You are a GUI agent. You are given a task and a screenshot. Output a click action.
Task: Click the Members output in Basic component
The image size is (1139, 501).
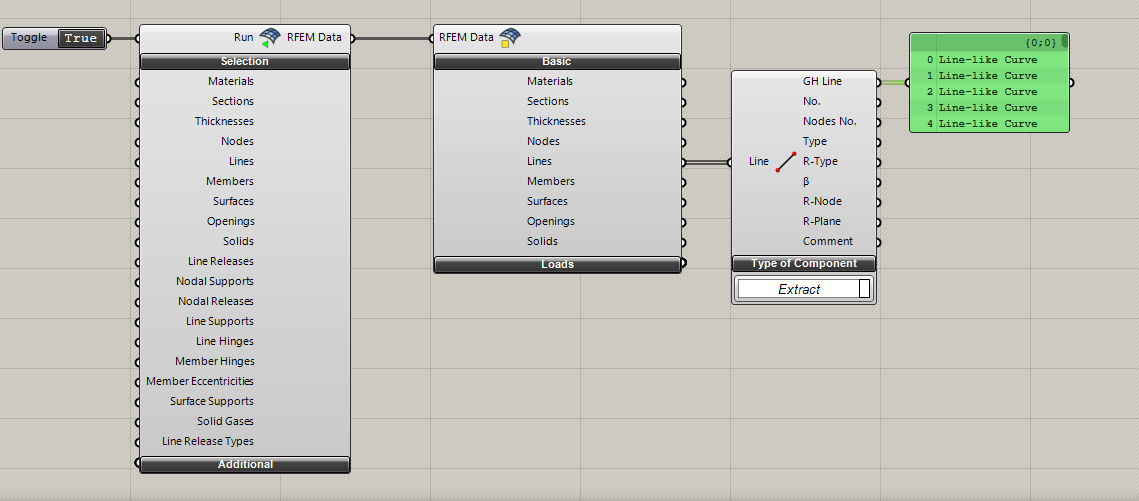(x=551, y=181)
